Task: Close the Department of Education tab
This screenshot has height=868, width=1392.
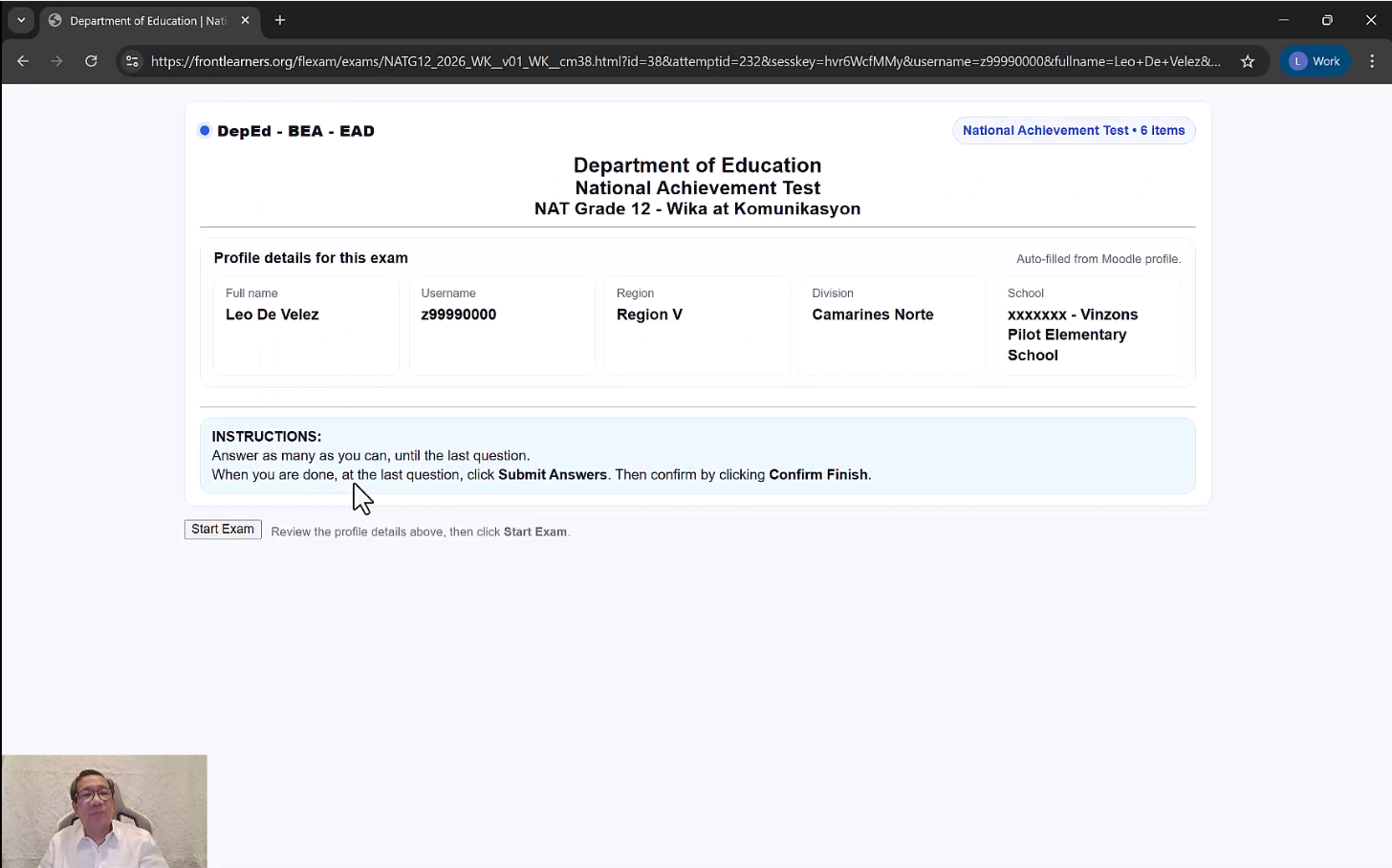Action: pyautogui.click(x=246, y=20)
